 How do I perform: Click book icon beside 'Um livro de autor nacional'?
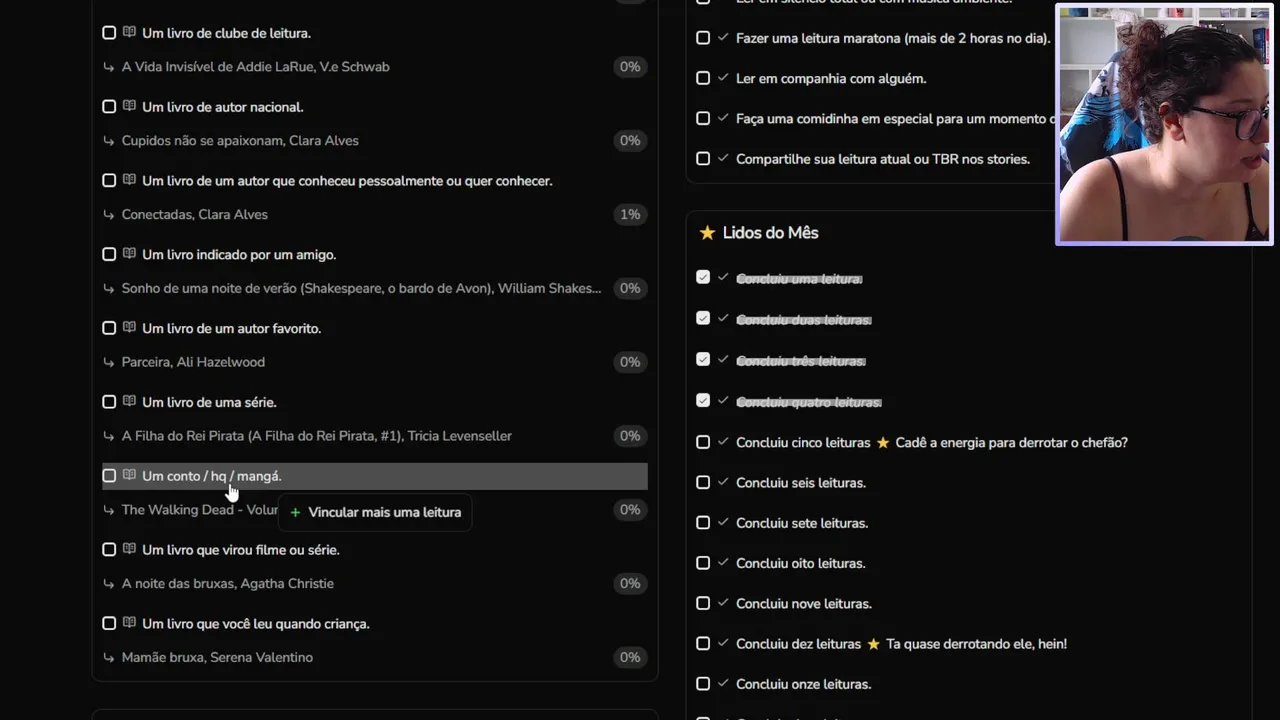pyautogui.click(x=129, y=107)
